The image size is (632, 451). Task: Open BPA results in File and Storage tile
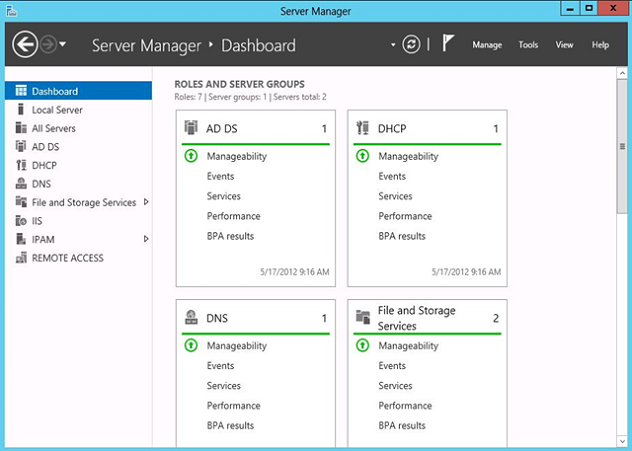[402, 426]
